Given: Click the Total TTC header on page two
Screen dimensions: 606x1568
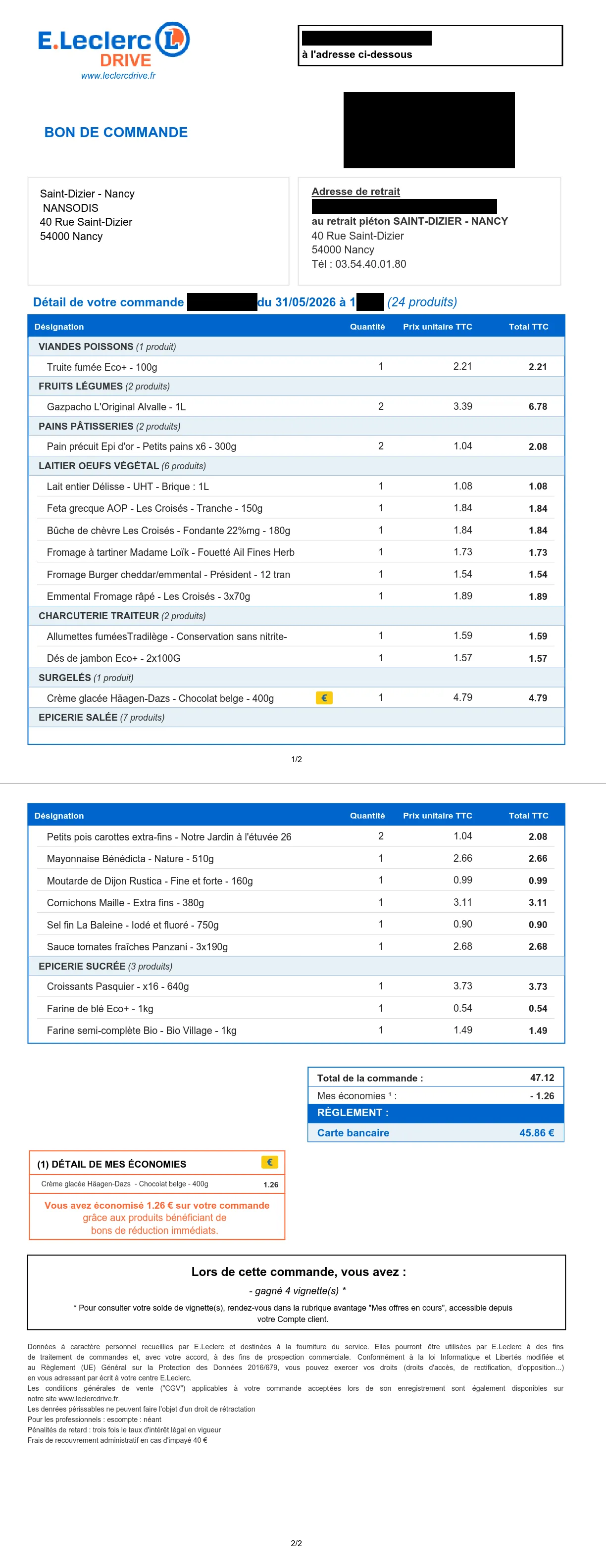Looking at the screenshot, I should coord(529,816).
